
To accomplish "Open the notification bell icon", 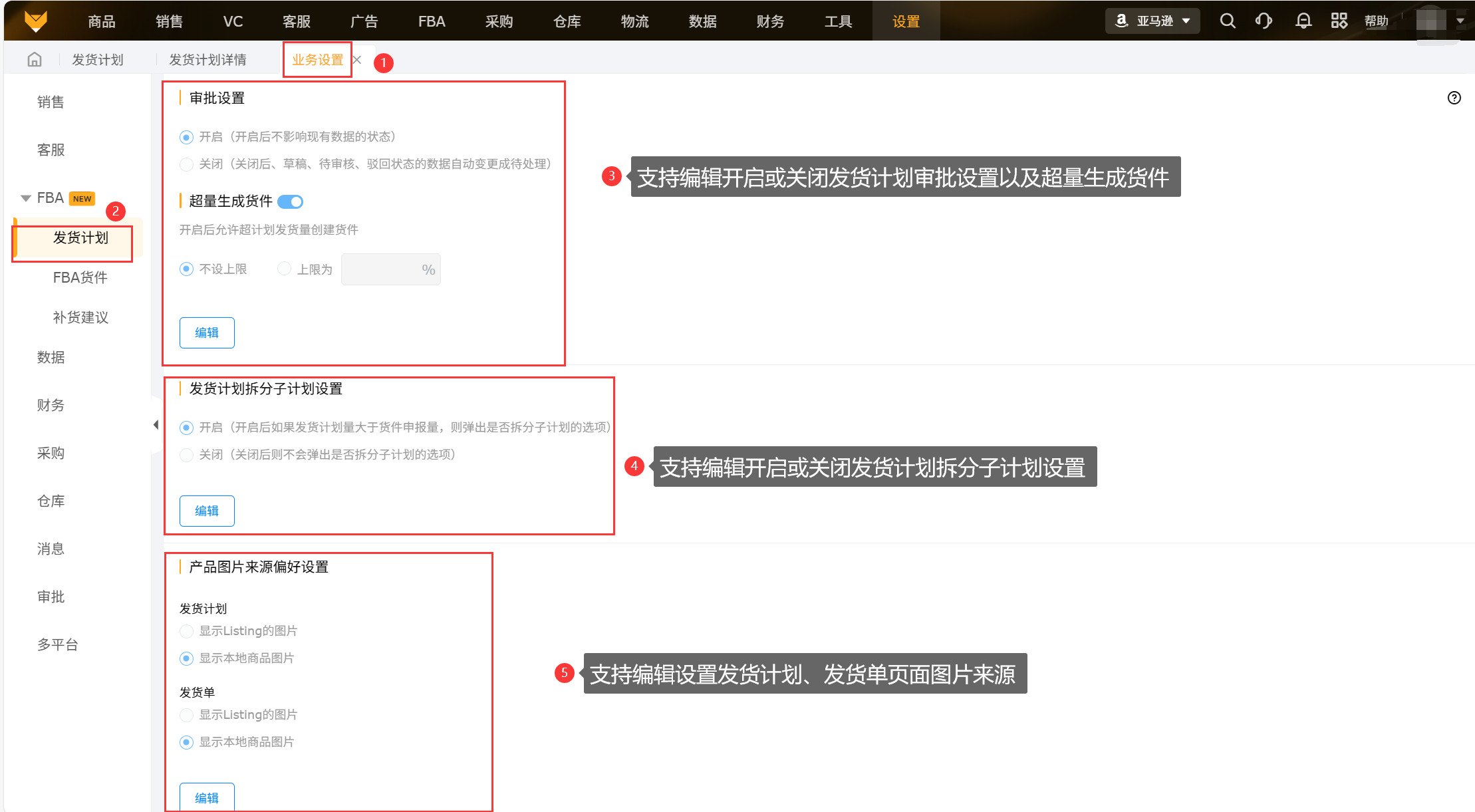I will pos(1303,21).
